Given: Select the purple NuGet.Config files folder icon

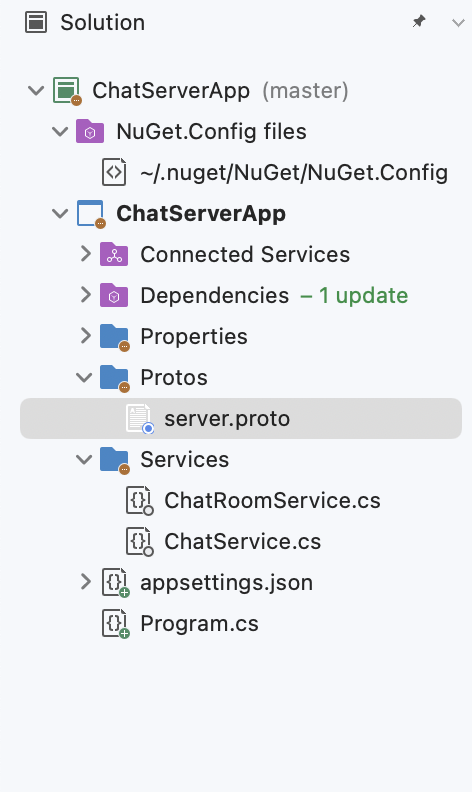Looking at the screenshot, I should (x=90, y=131).
